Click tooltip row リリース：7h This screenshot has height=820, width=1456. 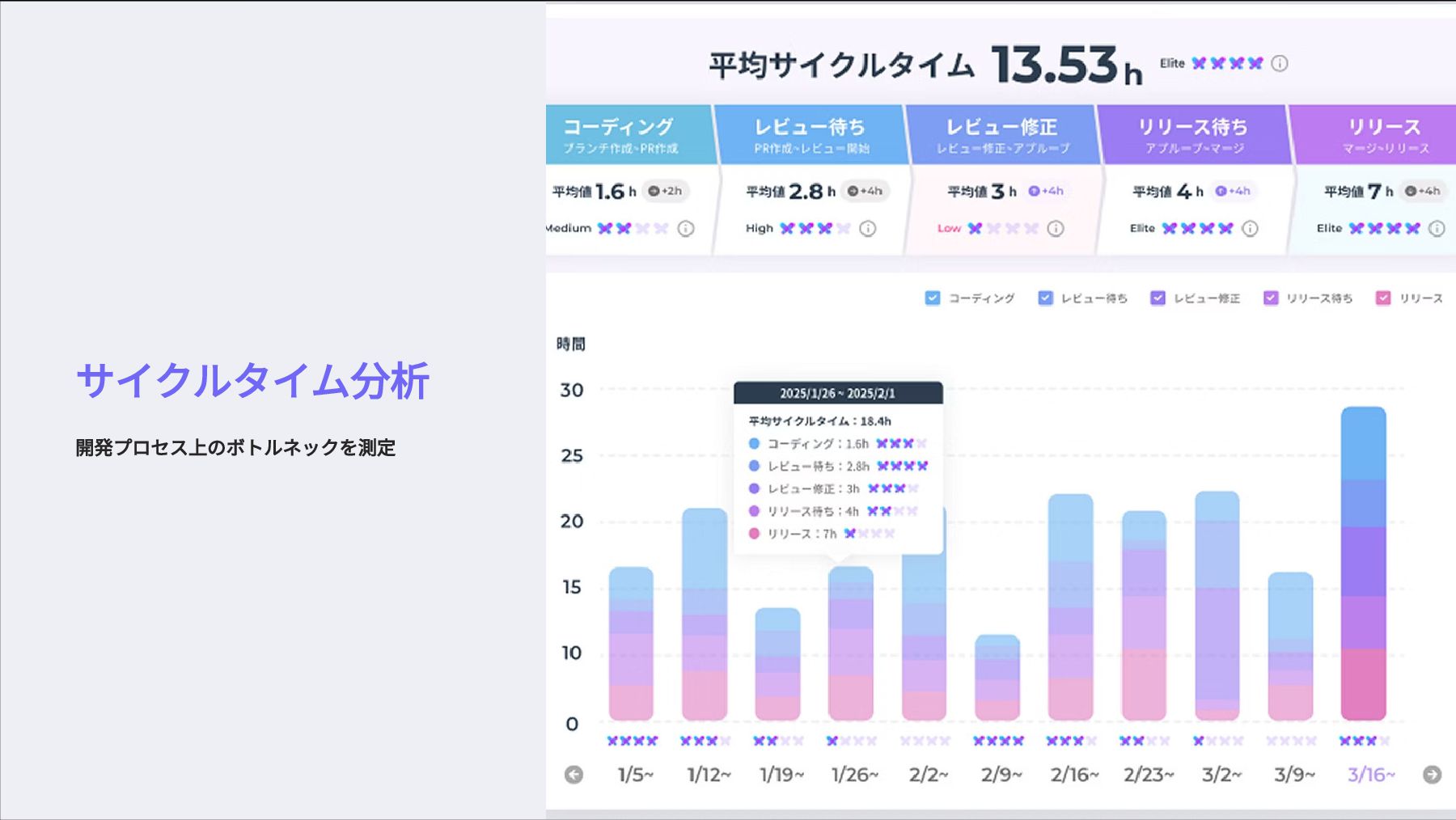click(822, 534)
